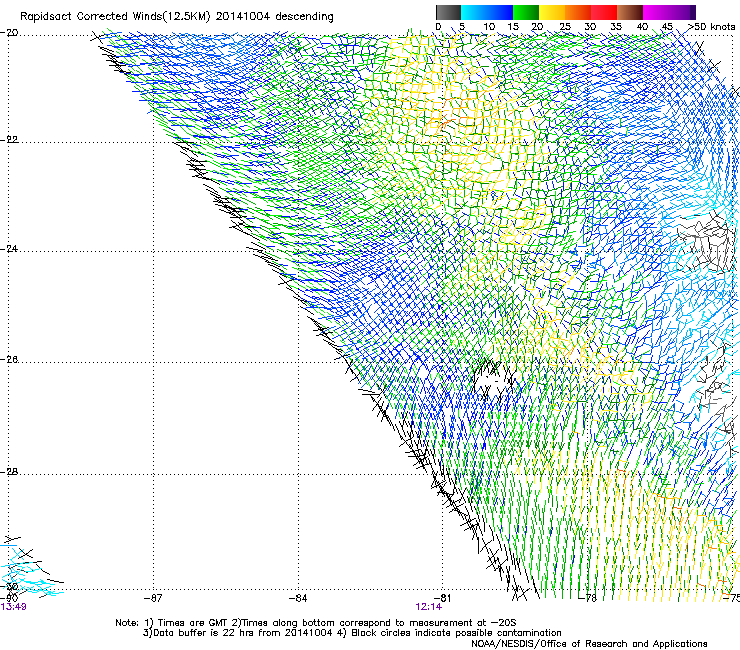Viewport: 740px width, 650px height.
Task: Click the cyan-blue 5-15 knots legend band
Action: pyautogui.click(x=487, y=12)
